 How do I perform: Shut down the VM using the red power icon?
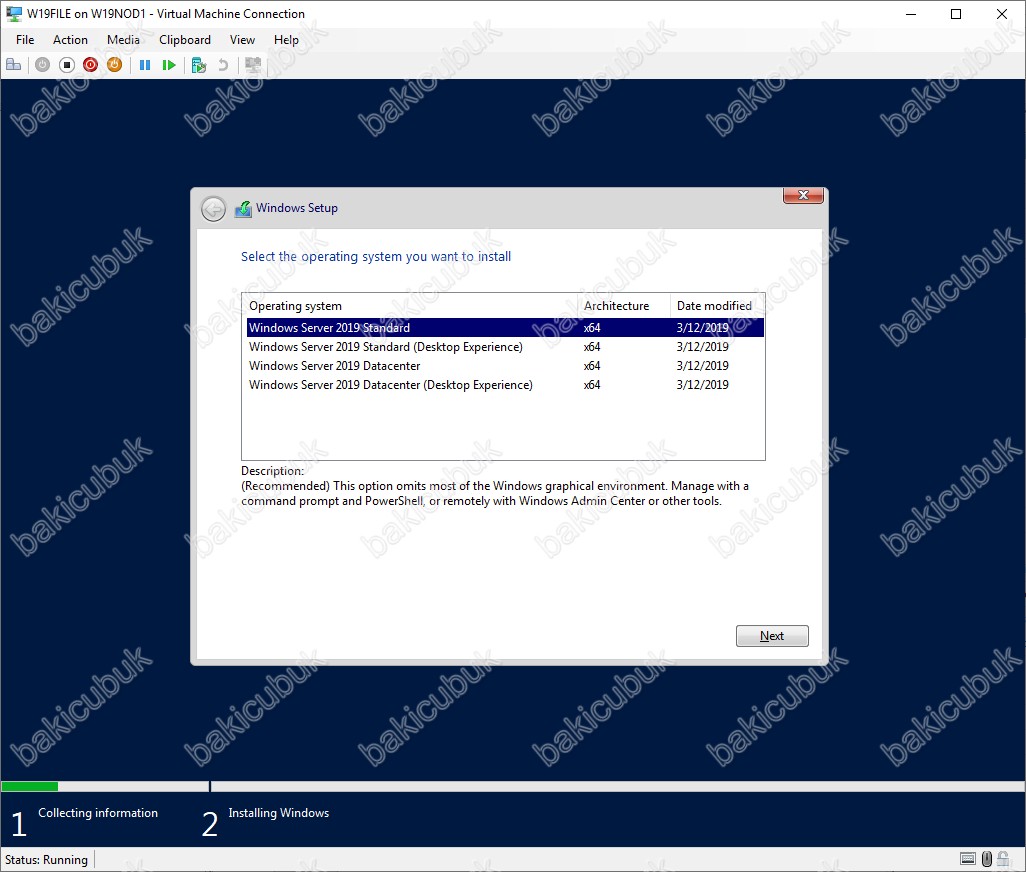pyautogui.click(x=90, y=65)
